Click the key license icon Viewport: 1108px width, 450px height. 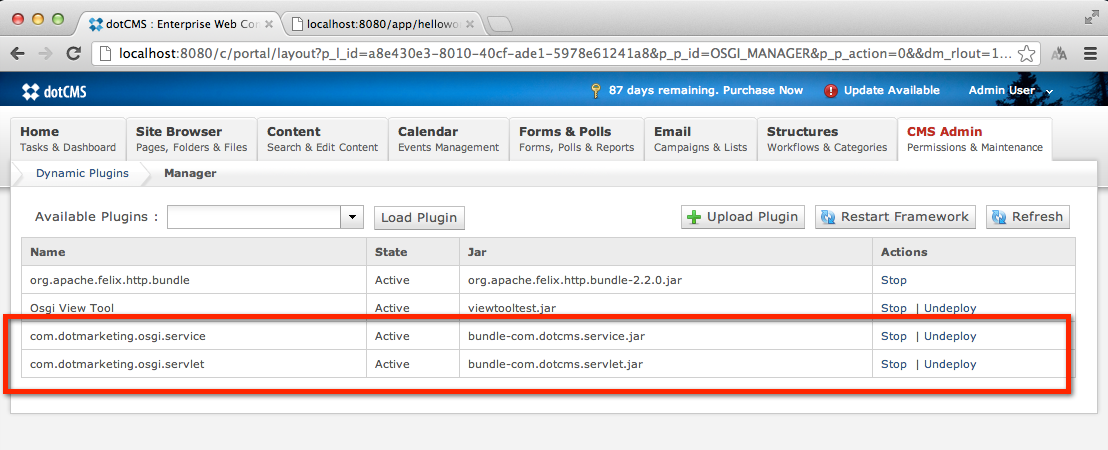pyautogui.click(x=596, y=91)
